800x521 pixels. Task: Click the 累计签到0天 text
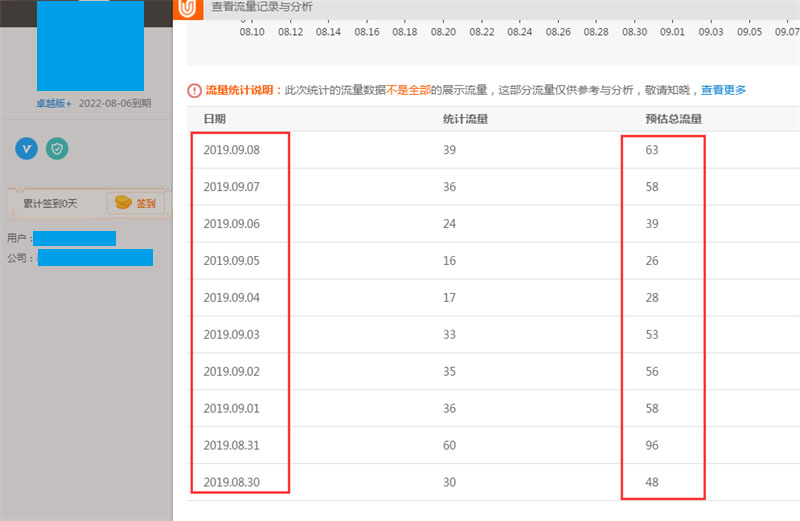click(x=50, y=204)
